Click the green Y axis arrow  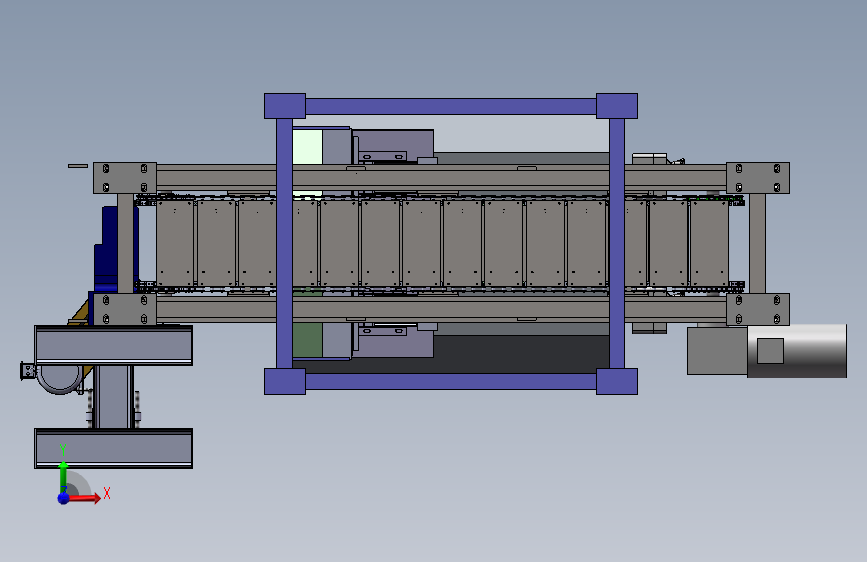[63, 477]
